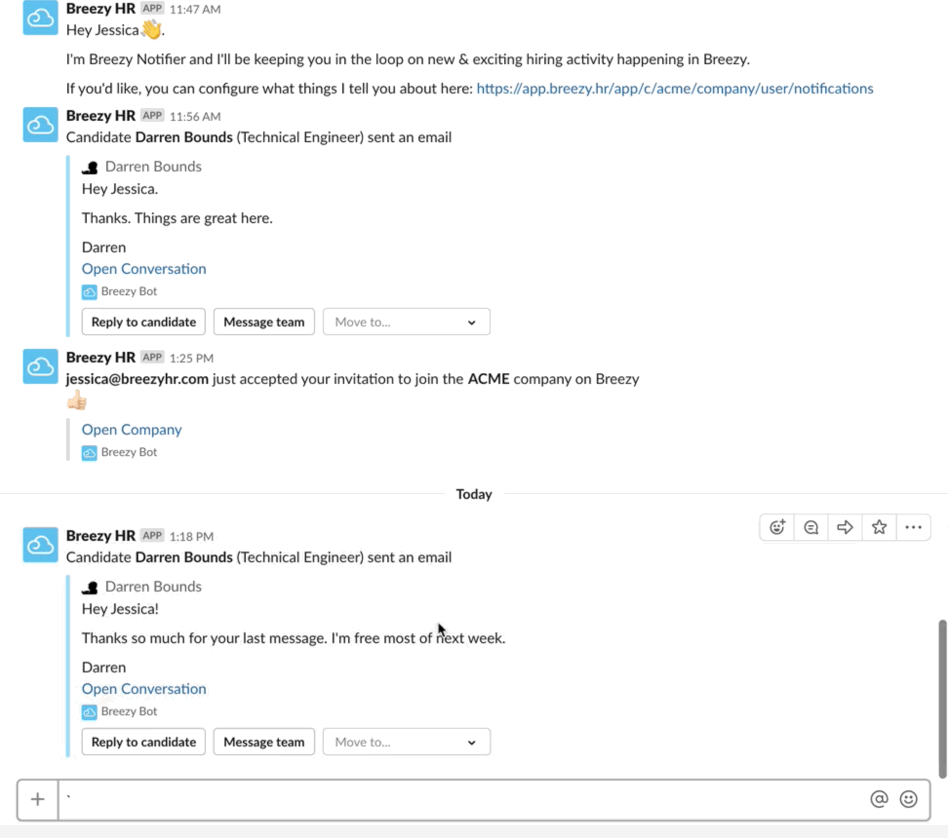Viewport: 948px width, 838px height.
Task: Click the Breezy HR sender name at 11:56 AM
Action: point(100,115)
